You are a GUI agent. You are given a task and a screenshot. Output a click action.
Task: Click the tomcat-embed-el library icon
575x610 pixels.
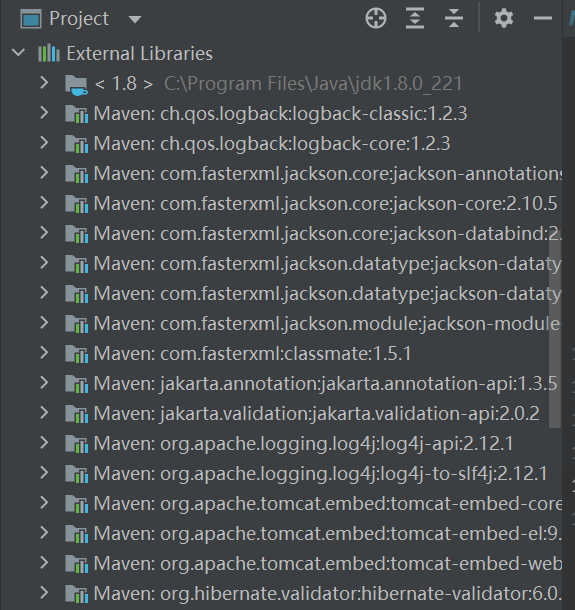click(x=76, y=534)
